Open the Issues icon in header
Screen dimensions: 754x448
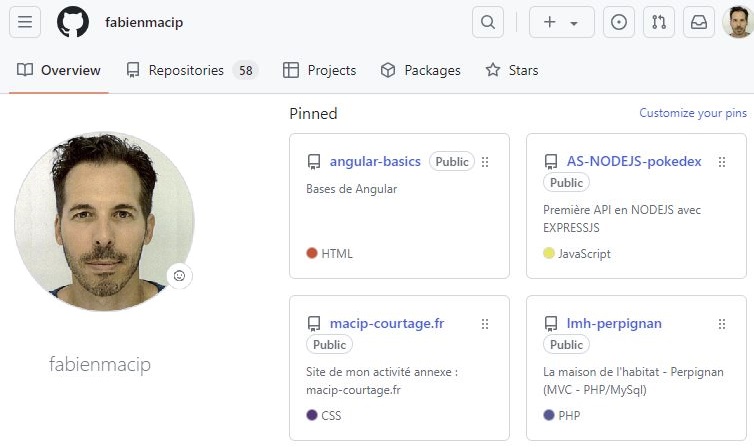click(619, 22)
